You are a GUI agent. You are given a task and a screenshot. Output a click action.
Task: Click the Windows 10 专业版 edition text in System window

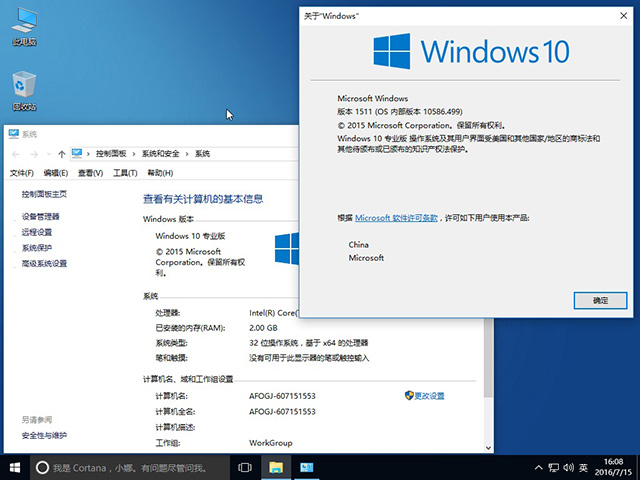190,236
